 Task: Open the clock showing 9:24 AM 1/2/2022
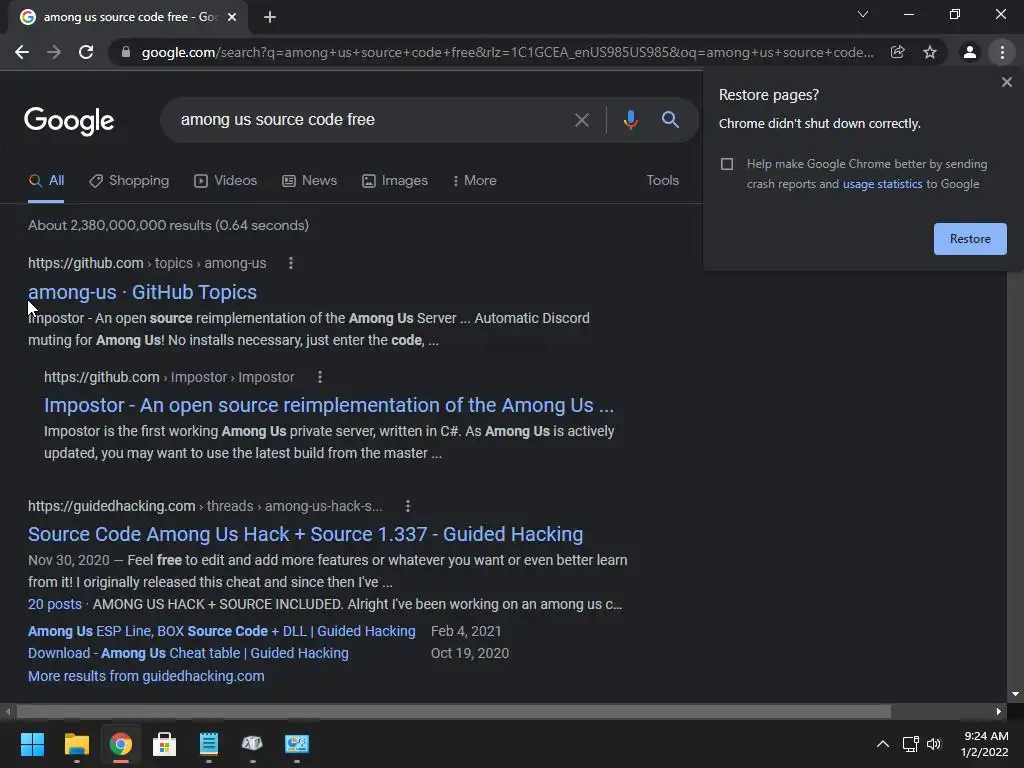(x=985, y=744)
